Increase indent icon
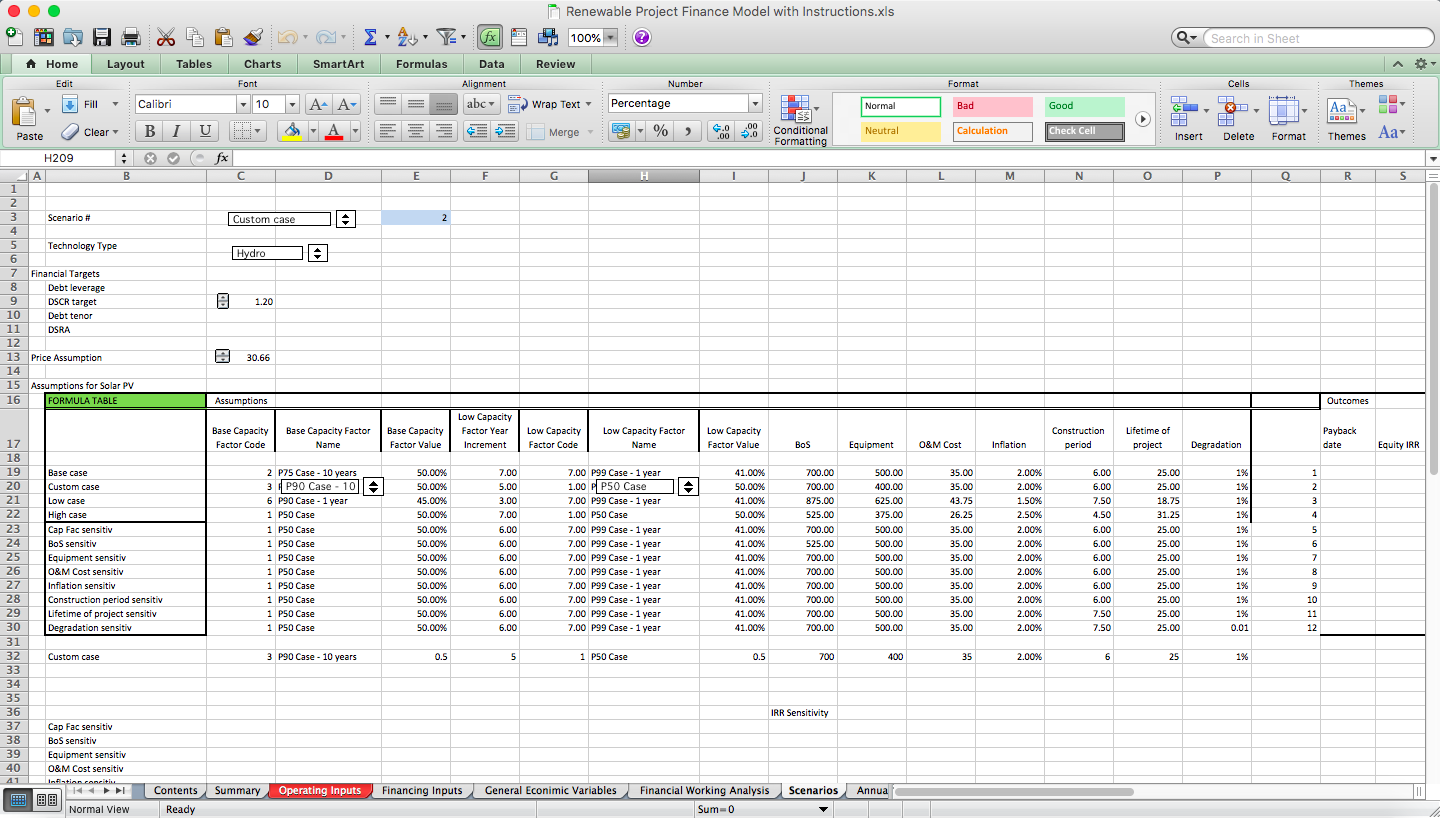The image size is (1440, 818). coord(506,131)
